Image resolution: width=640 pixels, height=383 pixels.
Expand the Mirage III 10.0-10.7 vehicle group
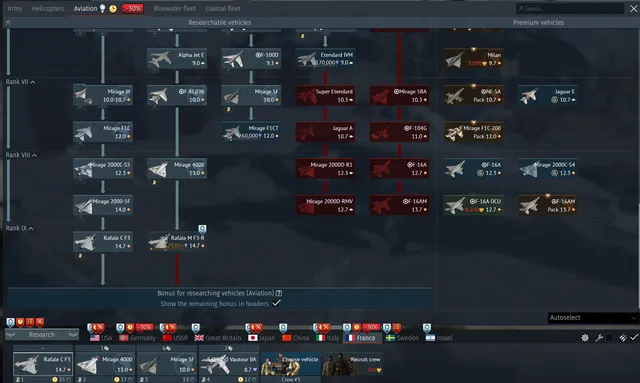[x=103, y=95]
